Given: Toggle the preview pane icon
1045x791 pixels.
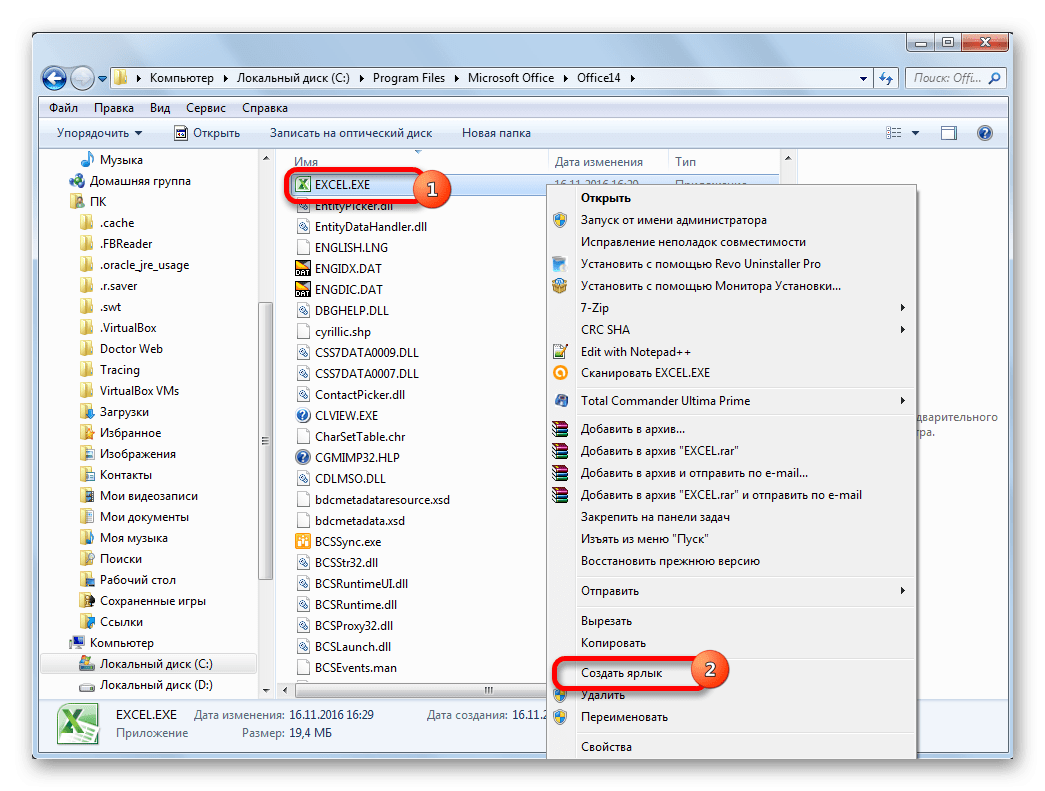Looking at the screenshot, I should click(x=948, y=133).
